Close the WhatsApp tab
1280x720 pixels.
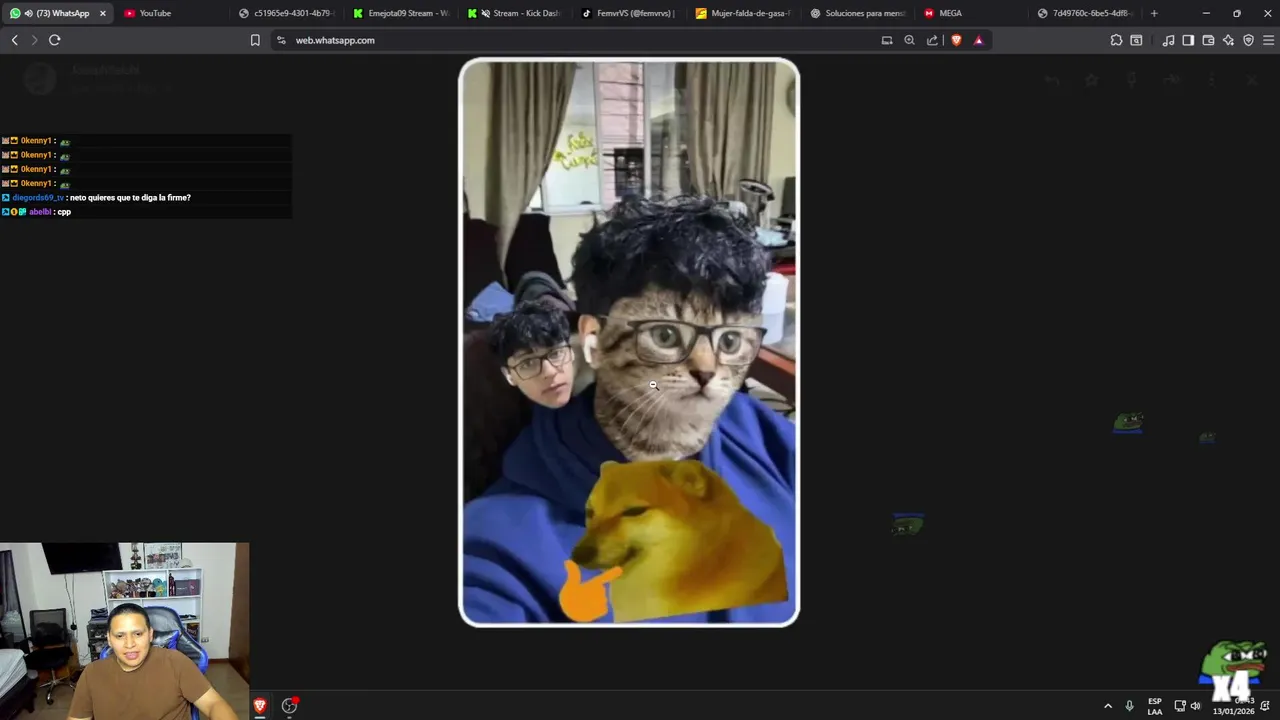(102, 13)
